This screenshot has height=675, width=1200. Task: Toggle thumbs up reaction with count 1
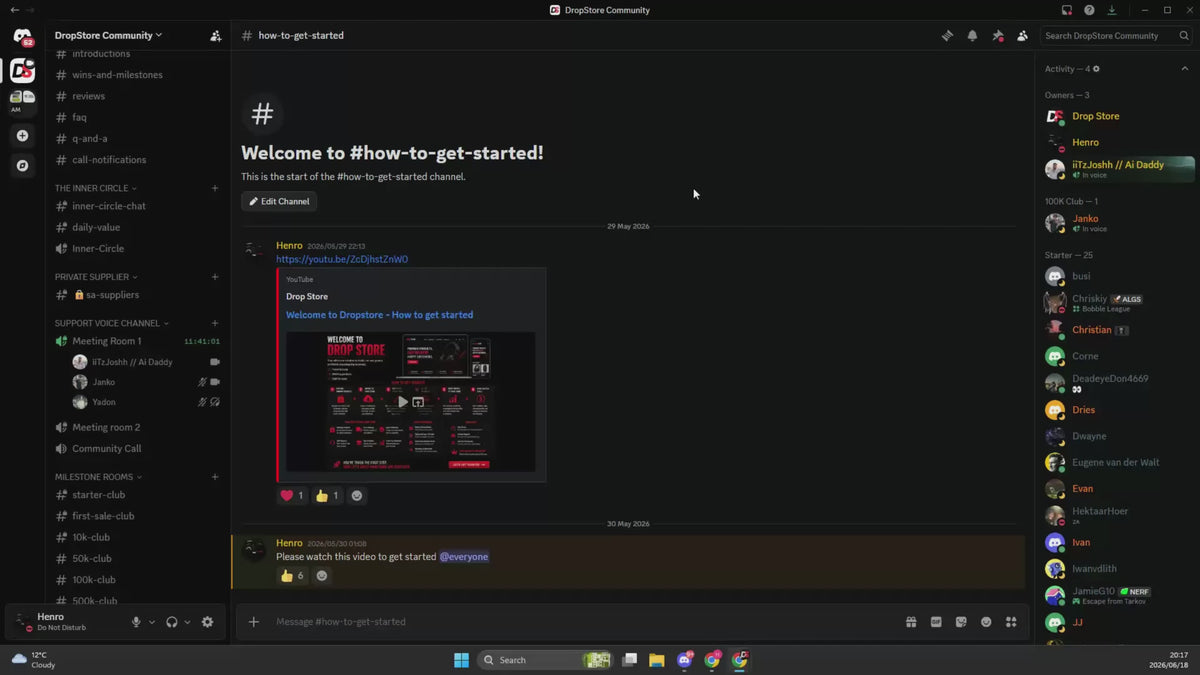point(327,495)
